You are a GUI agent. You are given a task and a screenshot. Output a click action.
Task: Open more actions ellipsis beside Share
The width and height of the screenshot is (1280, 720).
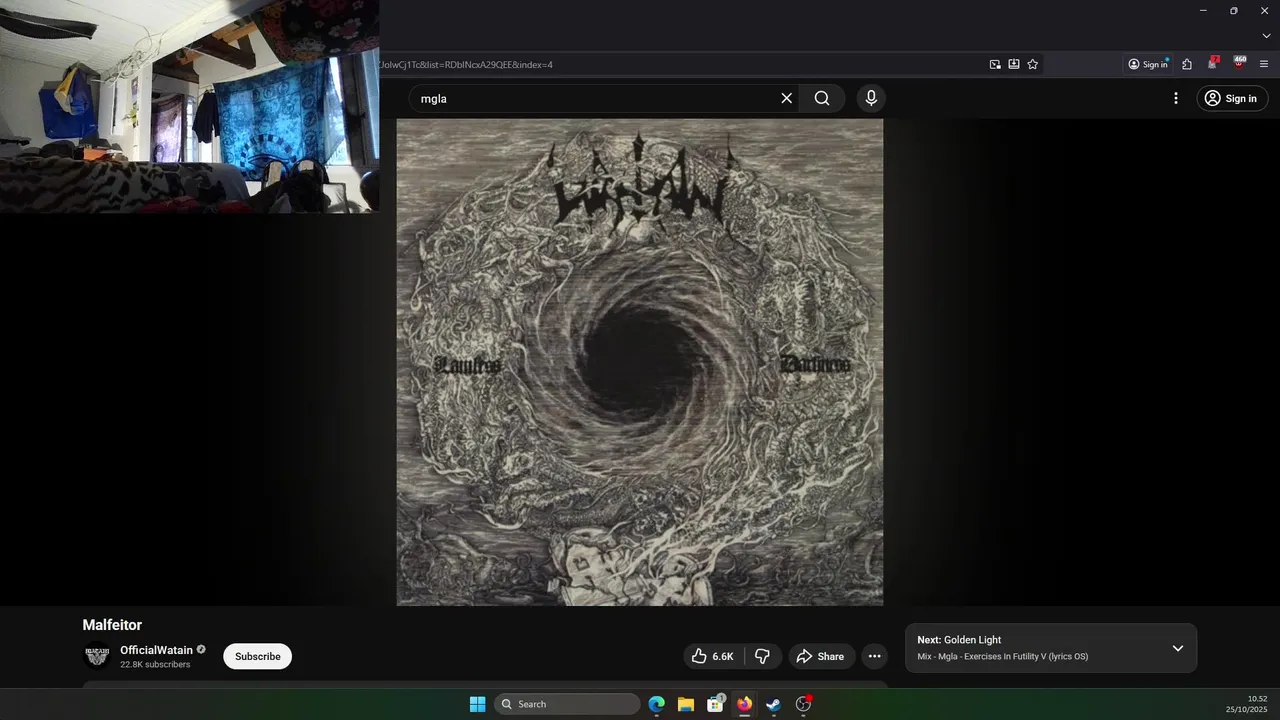pos(875,656)
